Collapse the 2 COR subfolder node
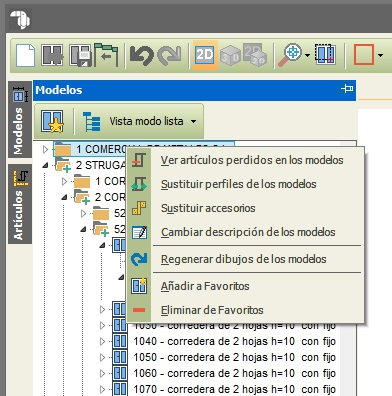392x396 pixels. coord(64,197)
